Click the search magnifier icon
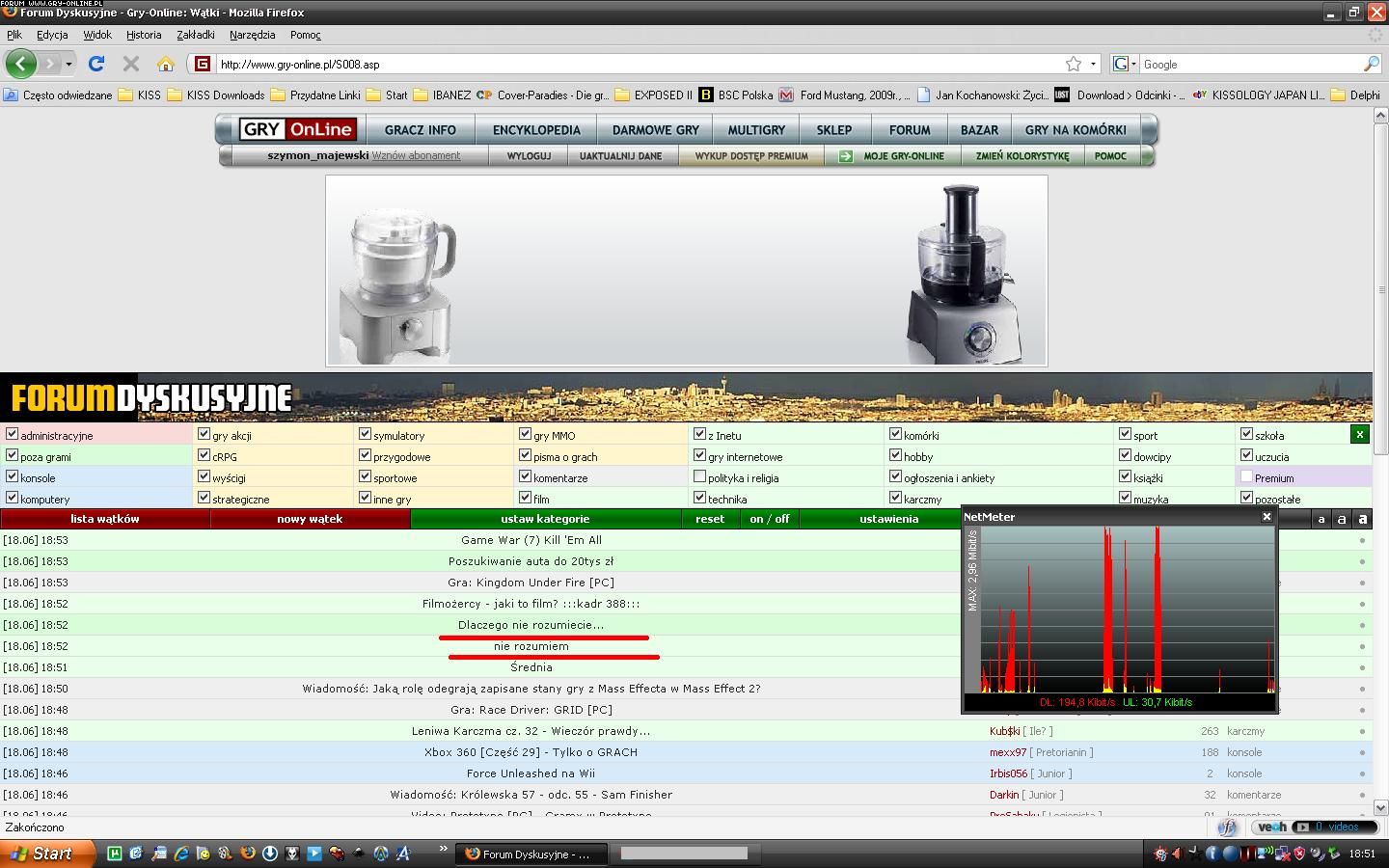This screenshot has width=1389, height=868. coord(1372,64)
